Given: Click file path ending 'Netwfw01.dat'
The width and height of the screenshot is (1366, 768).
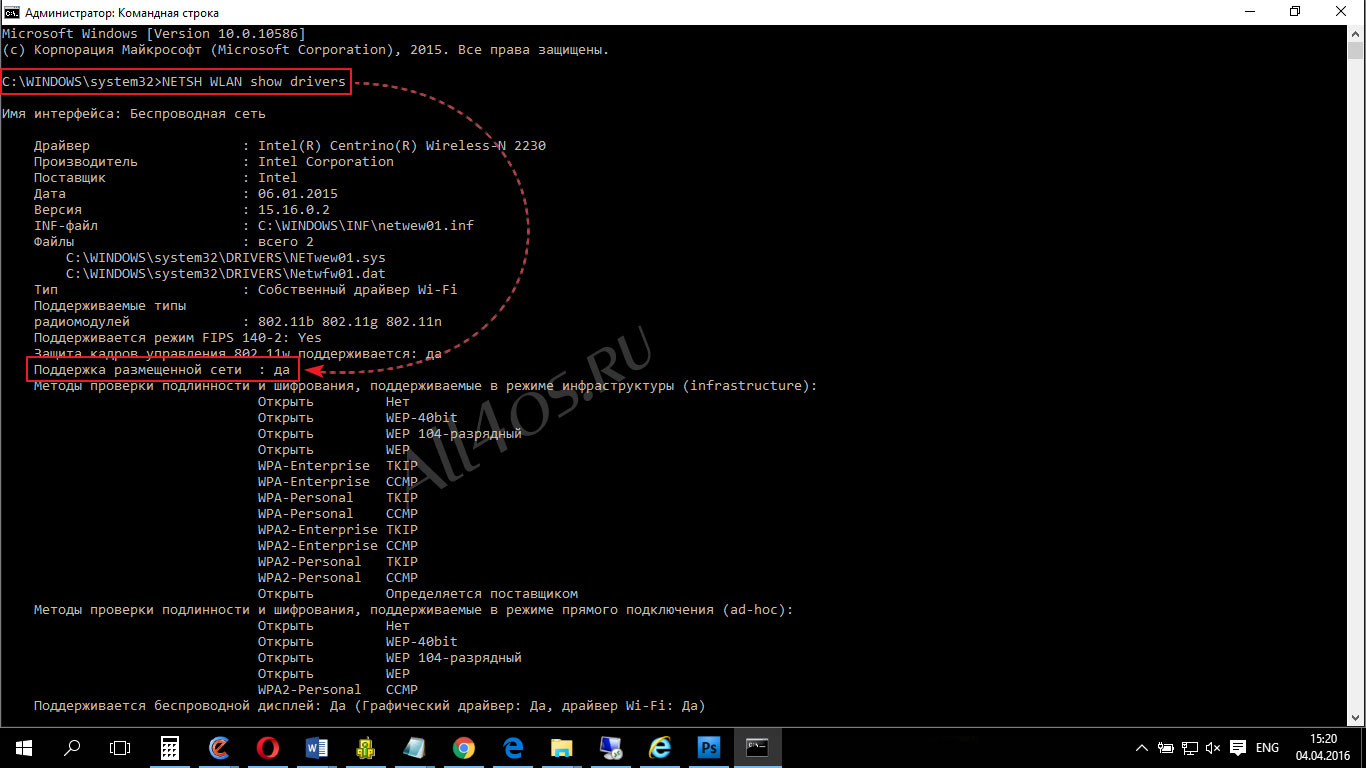Looking at the screenshot, I should point(226,274).
